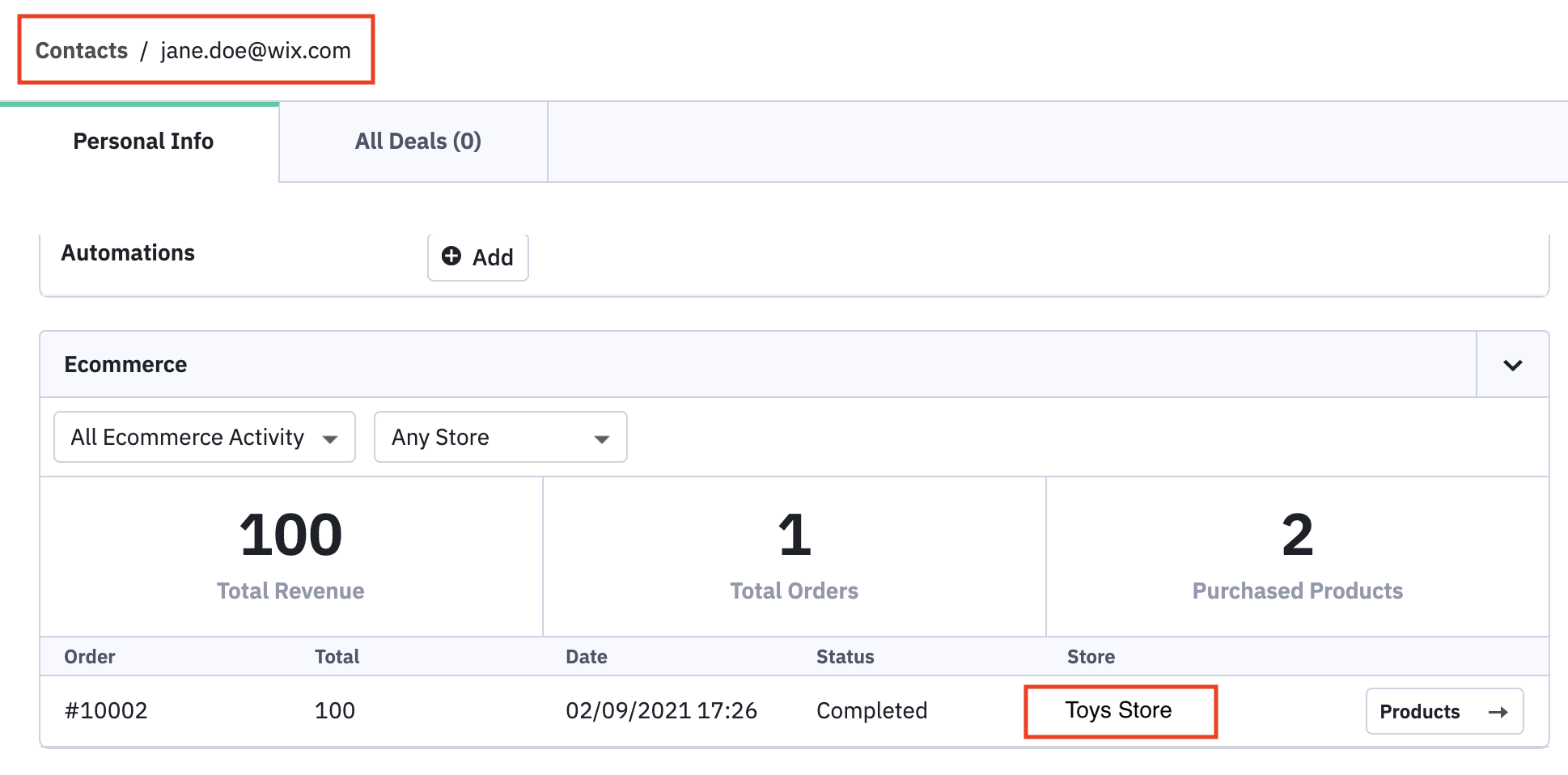Open Products for order #10002
The image size is (1568, 775).
[x=1444, y=712]
